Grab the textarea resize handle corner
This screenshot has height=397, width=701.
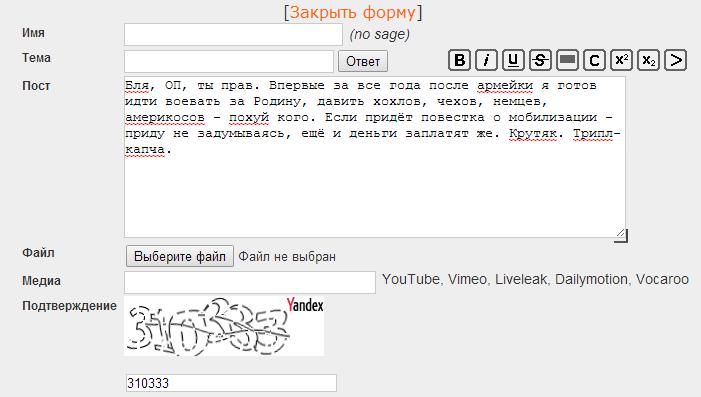(x=621, y=235)
